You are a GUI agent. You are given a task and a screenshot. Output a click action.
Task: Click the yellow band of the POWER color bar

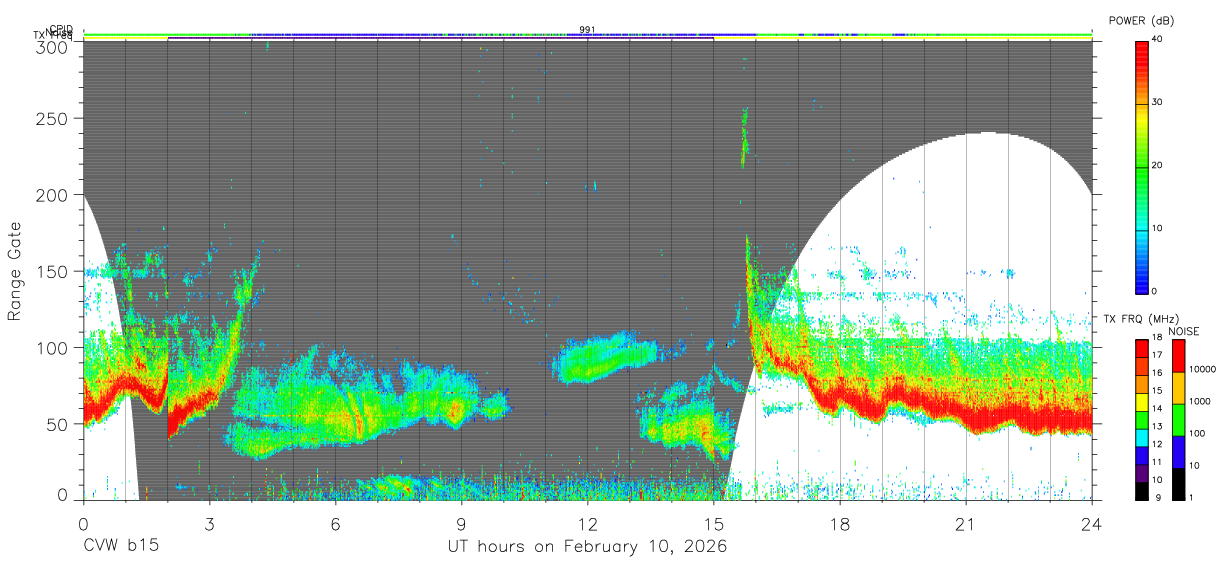(1142, 120)
